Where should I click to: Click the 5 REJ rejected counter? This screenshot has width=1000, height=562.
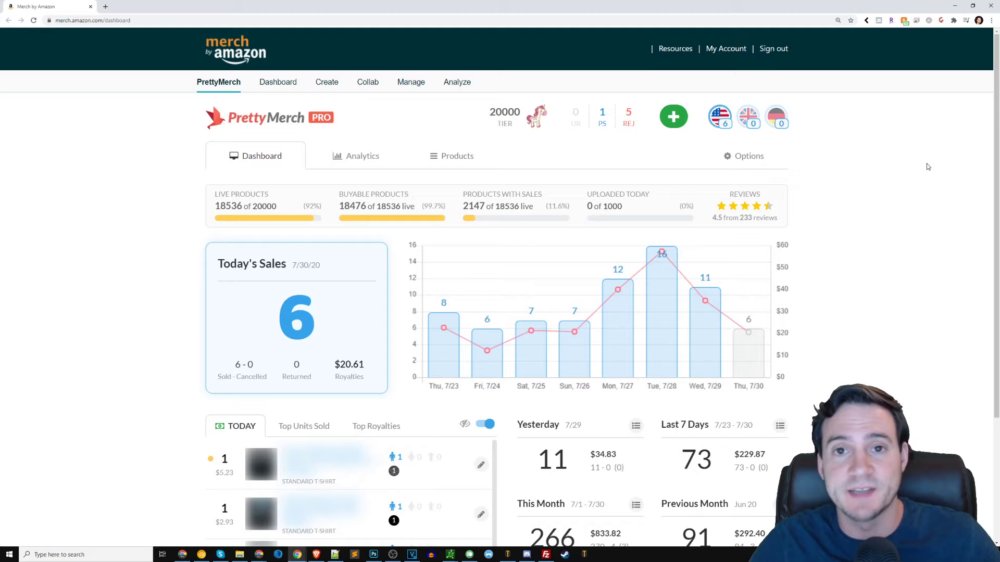click(x=628, y=117)
